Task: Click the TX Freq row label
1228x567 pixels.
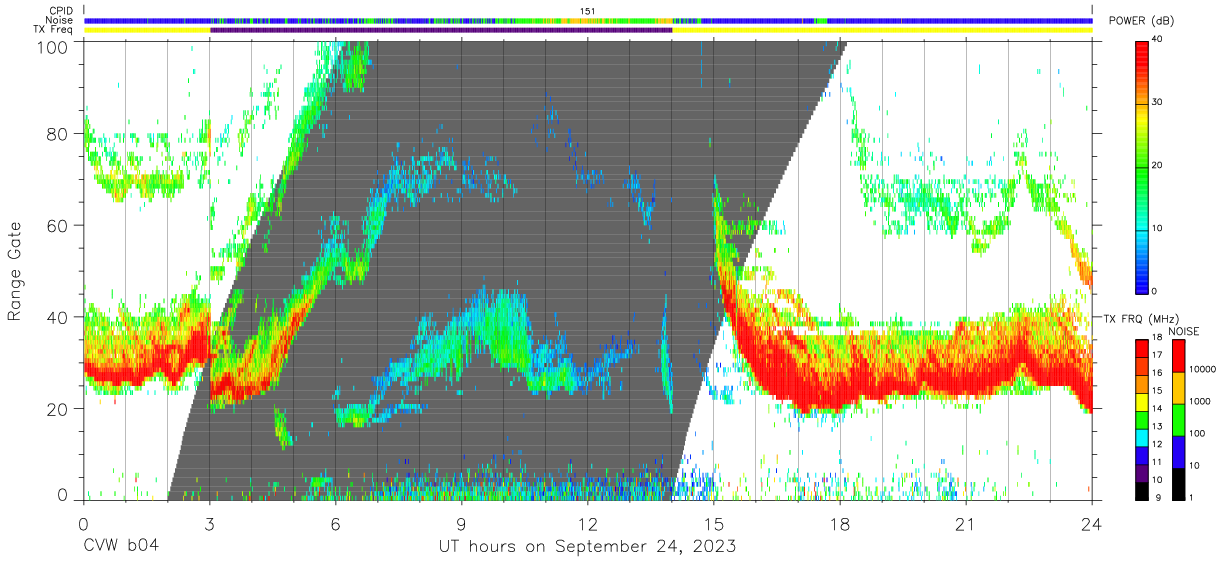Action: click(x=54, y=30)
